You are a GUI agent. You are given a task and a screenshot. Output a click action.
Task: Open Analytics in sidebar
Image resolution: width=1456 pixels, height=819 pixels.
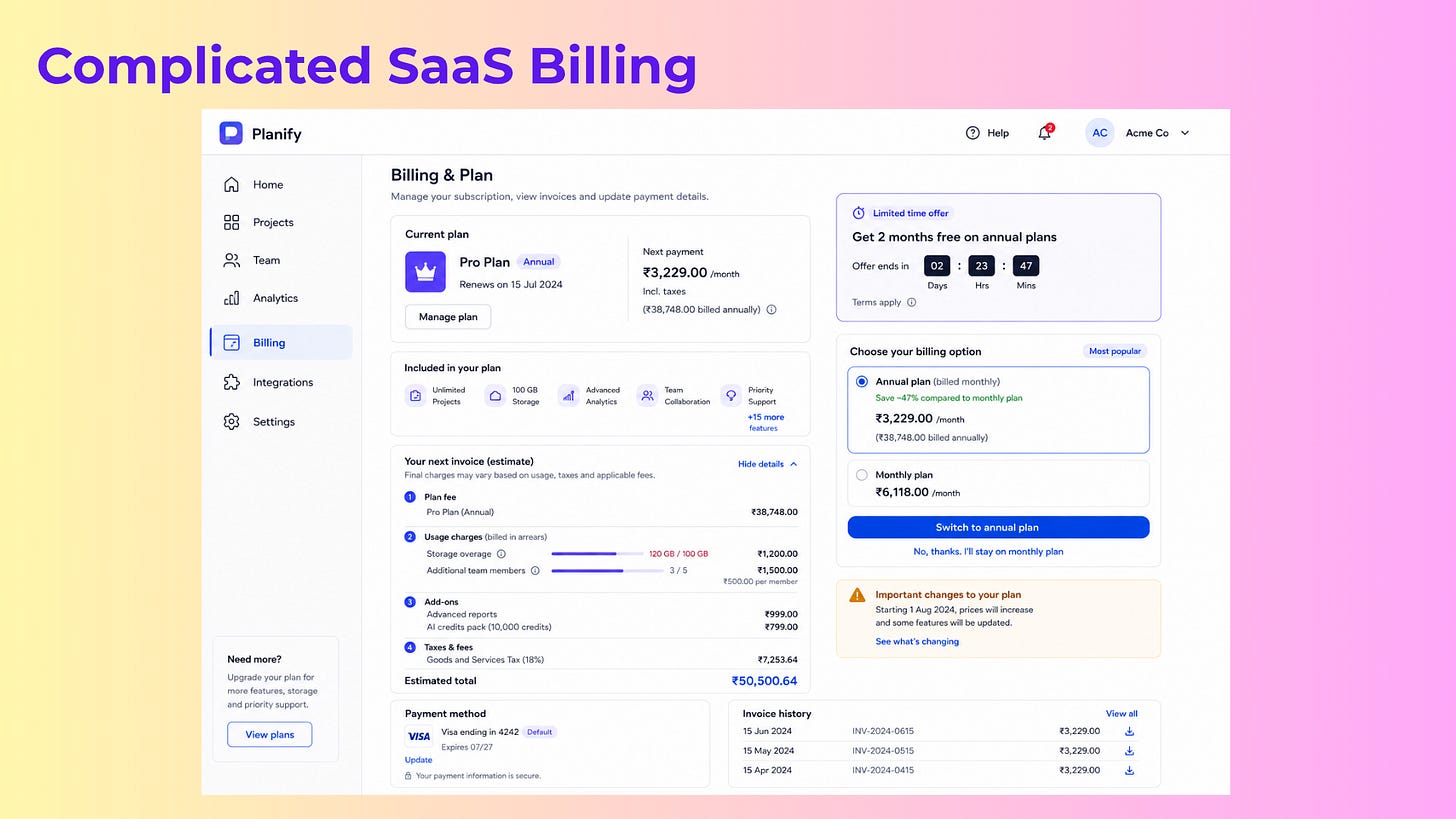280,298
